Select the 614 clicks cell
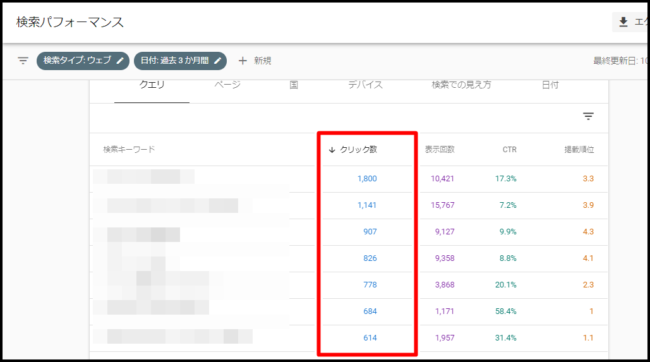650x362 pixels. (x=370, y=338)
